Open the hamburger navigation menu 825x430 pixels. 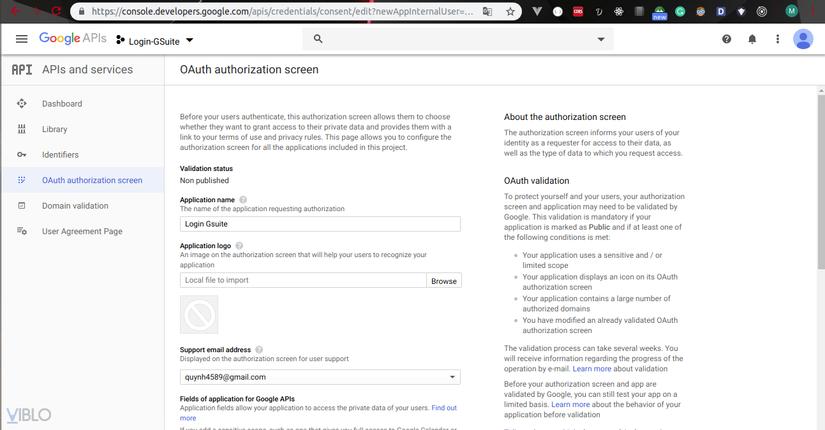click(21, 39)
